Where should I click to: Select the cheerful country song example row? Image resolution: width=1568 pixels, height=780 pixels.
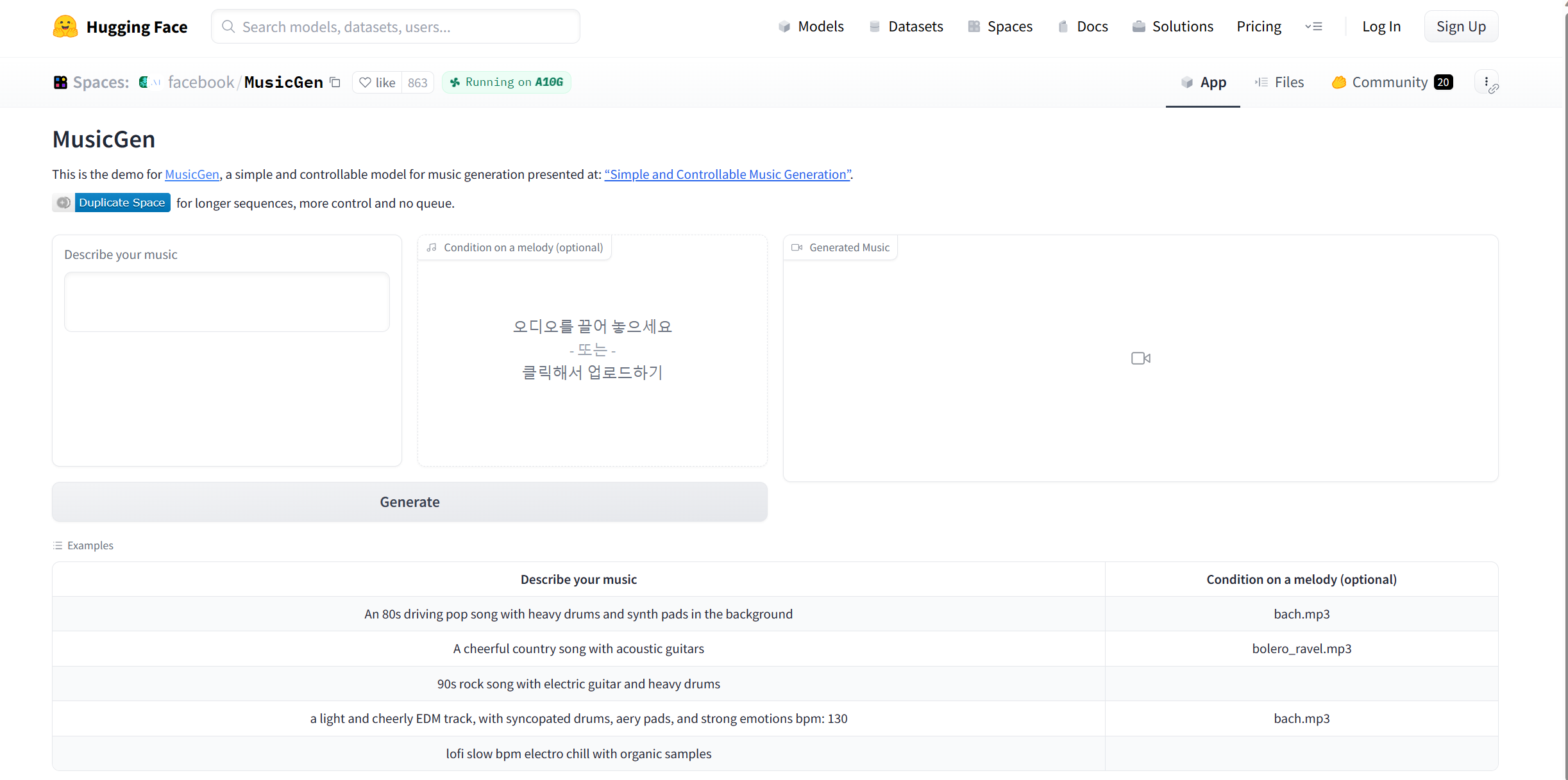pos(578,649)
